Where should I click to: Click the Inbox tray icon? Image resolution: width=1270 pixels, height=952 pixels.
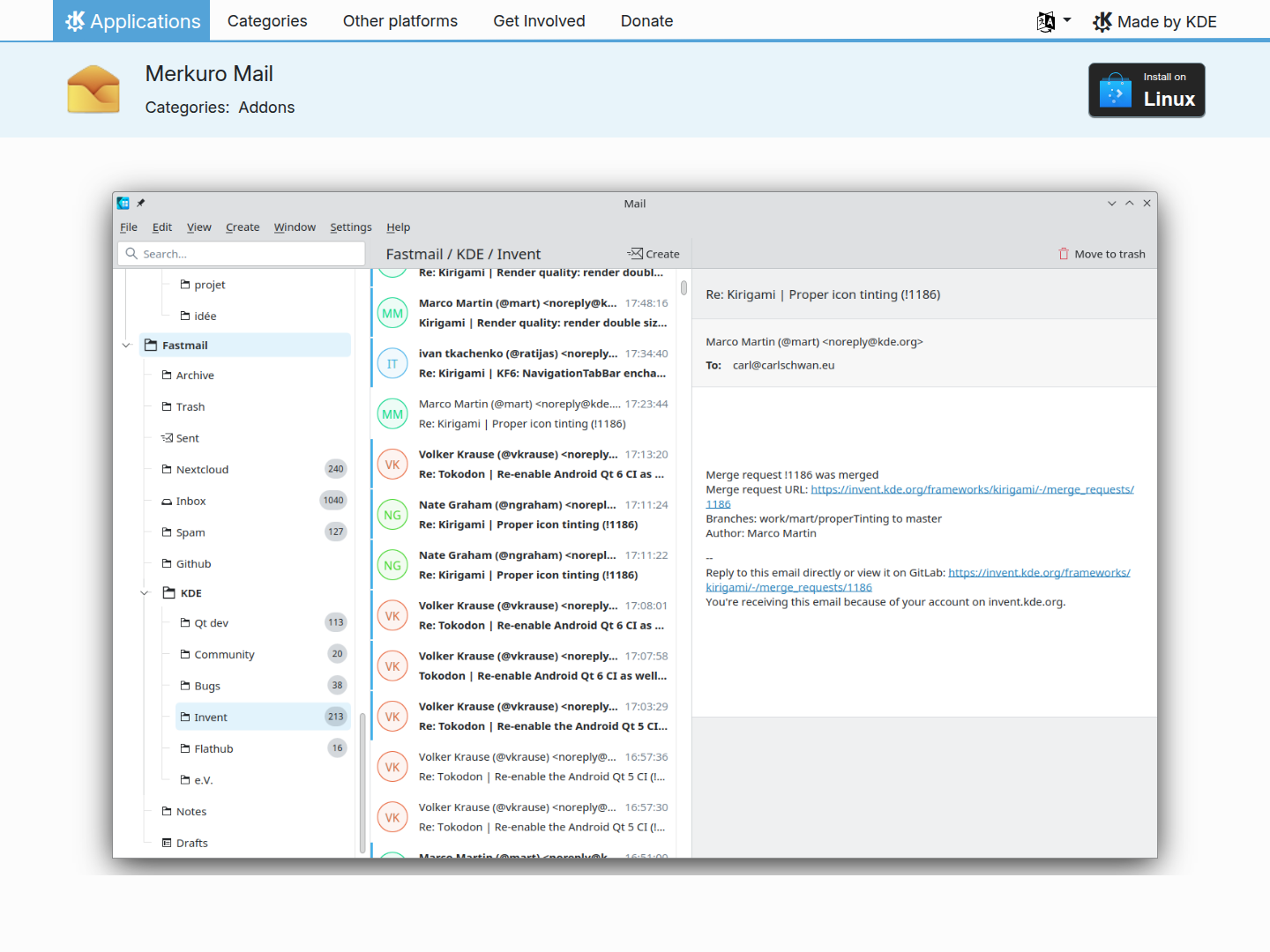click(167, 502)
